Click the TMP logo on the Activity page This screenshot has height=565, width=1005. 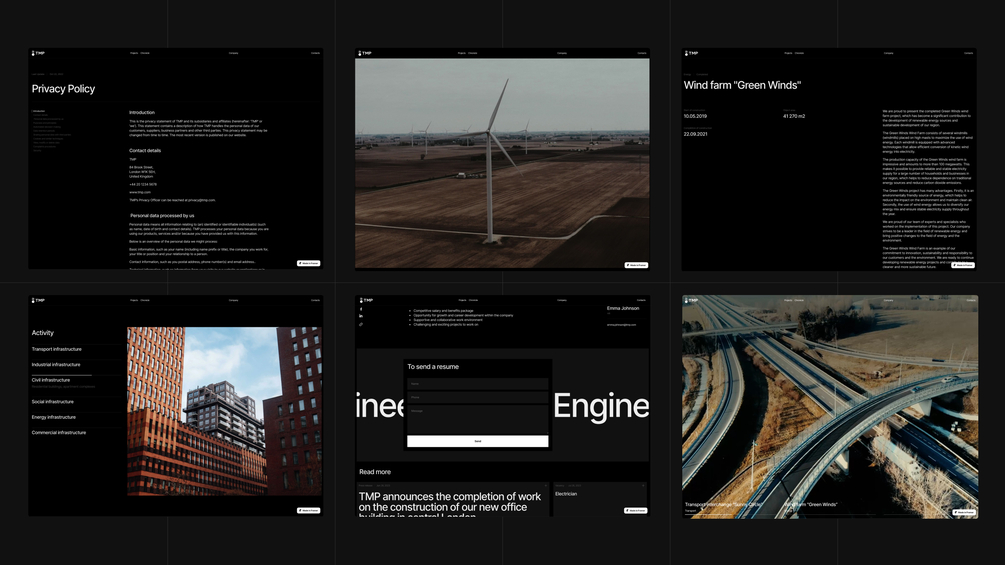point(38,300)
